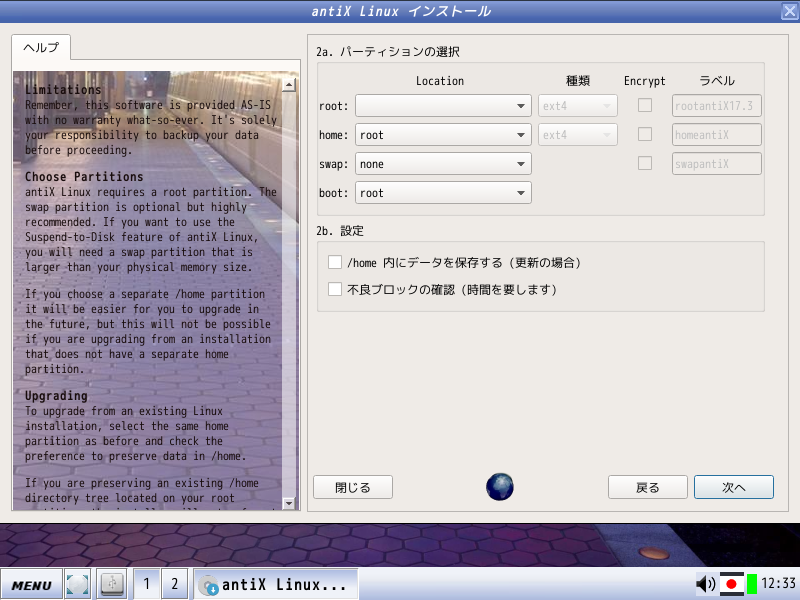Click the 'Limitations' help heading

(x=63, y=90)
